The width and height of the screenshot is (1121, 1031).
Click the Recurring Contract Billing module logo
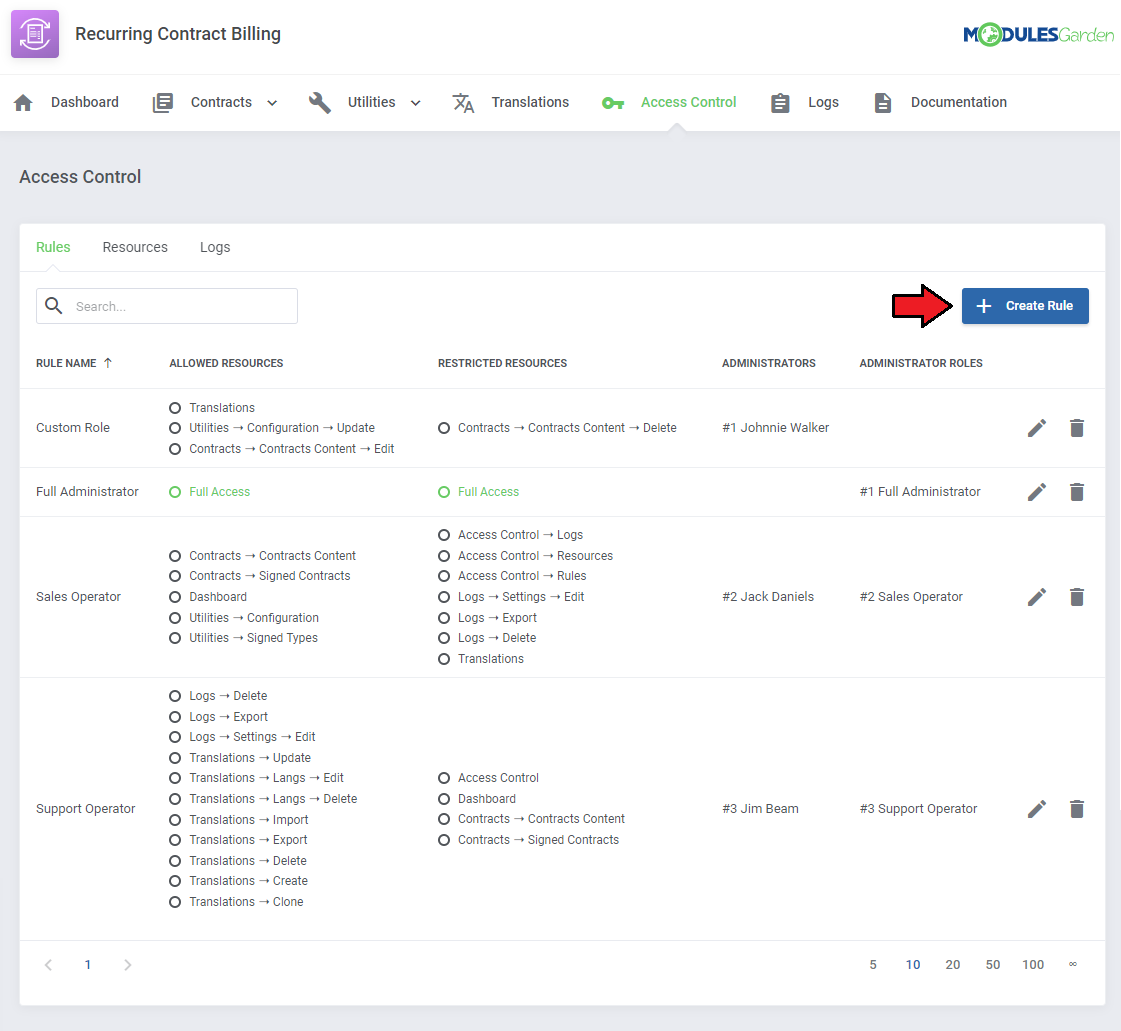click(x=35, y=34)
